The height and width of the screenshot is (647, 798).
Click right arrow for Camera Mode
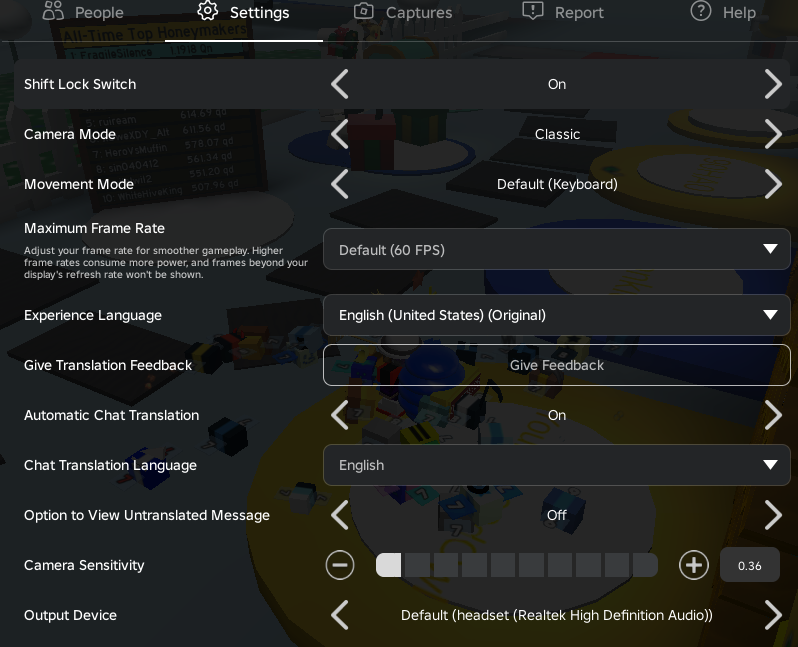click(773, 134)
